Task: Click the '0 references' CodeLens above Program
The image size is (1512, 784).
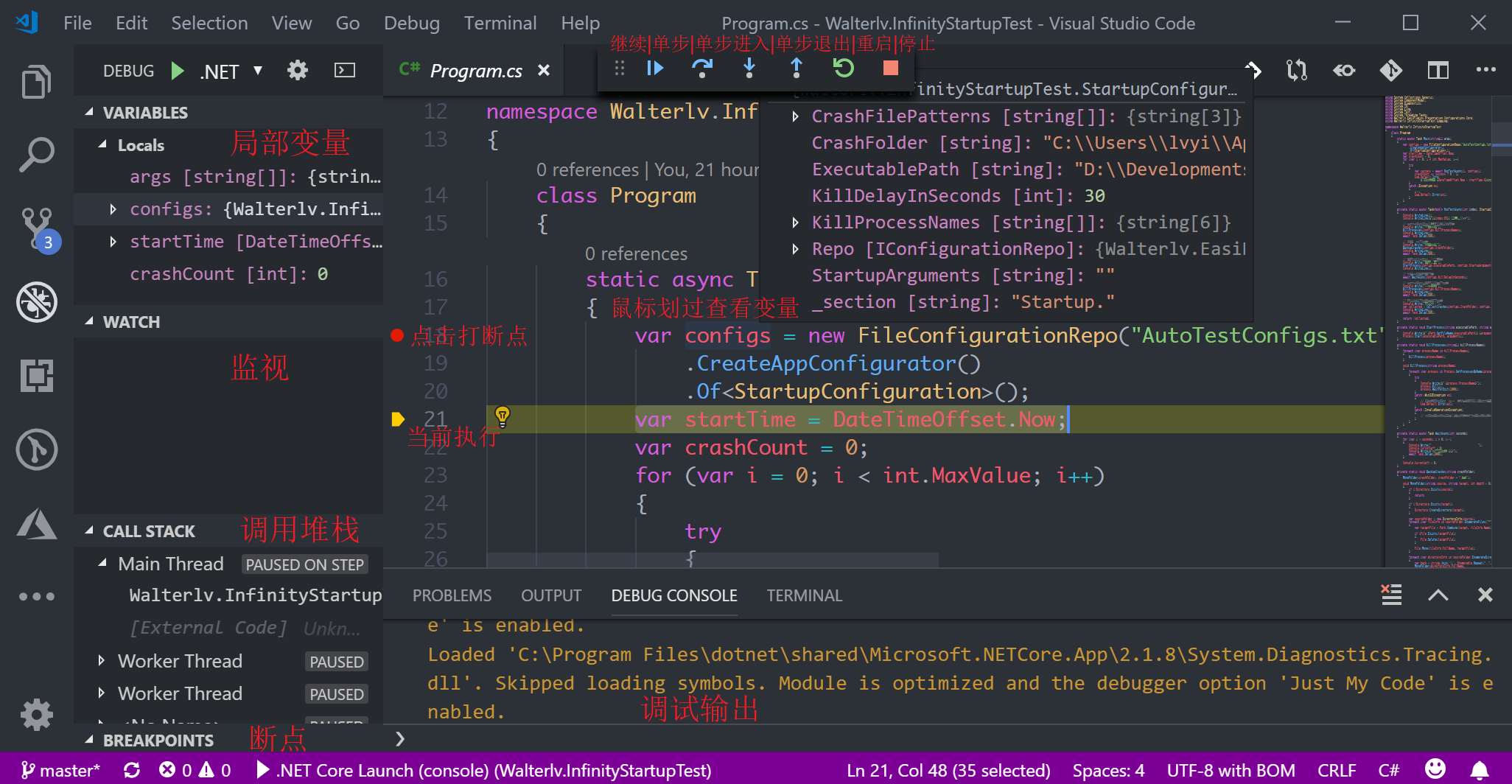Action: (x=587, y=169)
